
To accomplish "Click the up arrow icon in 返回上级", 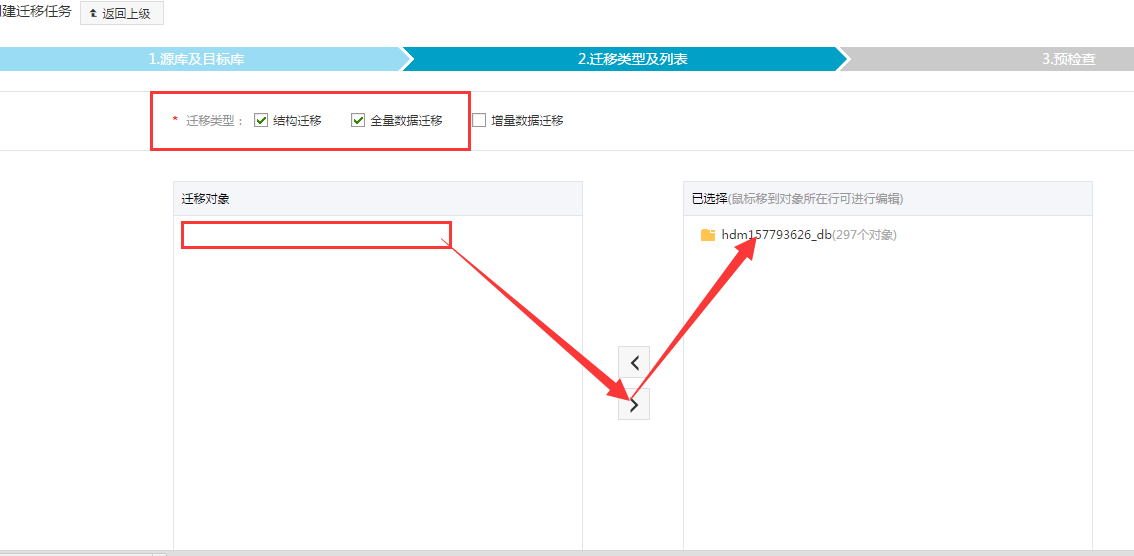I will click(x=94, y=14).
